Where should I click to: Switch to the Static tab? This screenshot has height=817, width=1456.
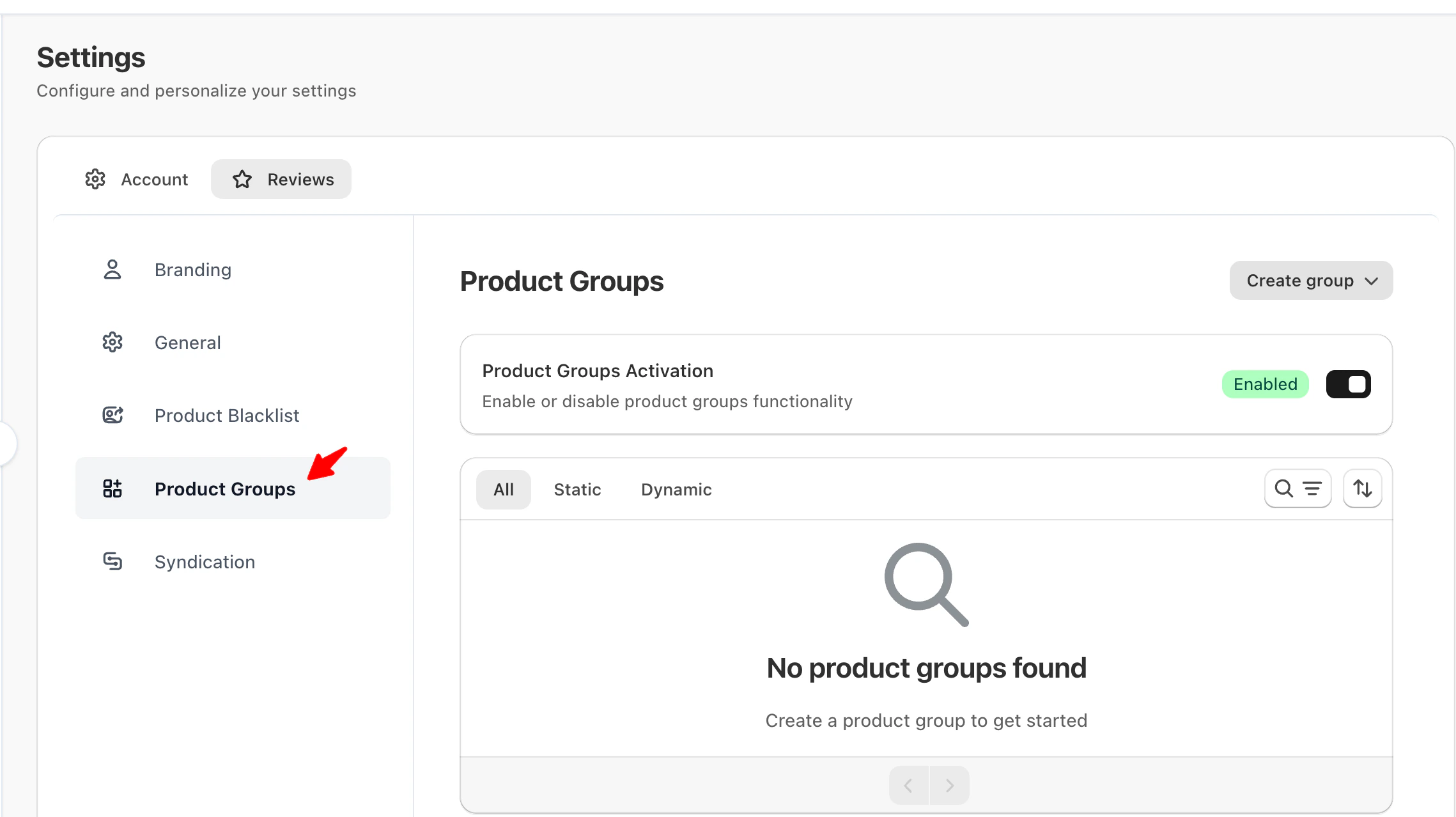(x=577, y=490)
